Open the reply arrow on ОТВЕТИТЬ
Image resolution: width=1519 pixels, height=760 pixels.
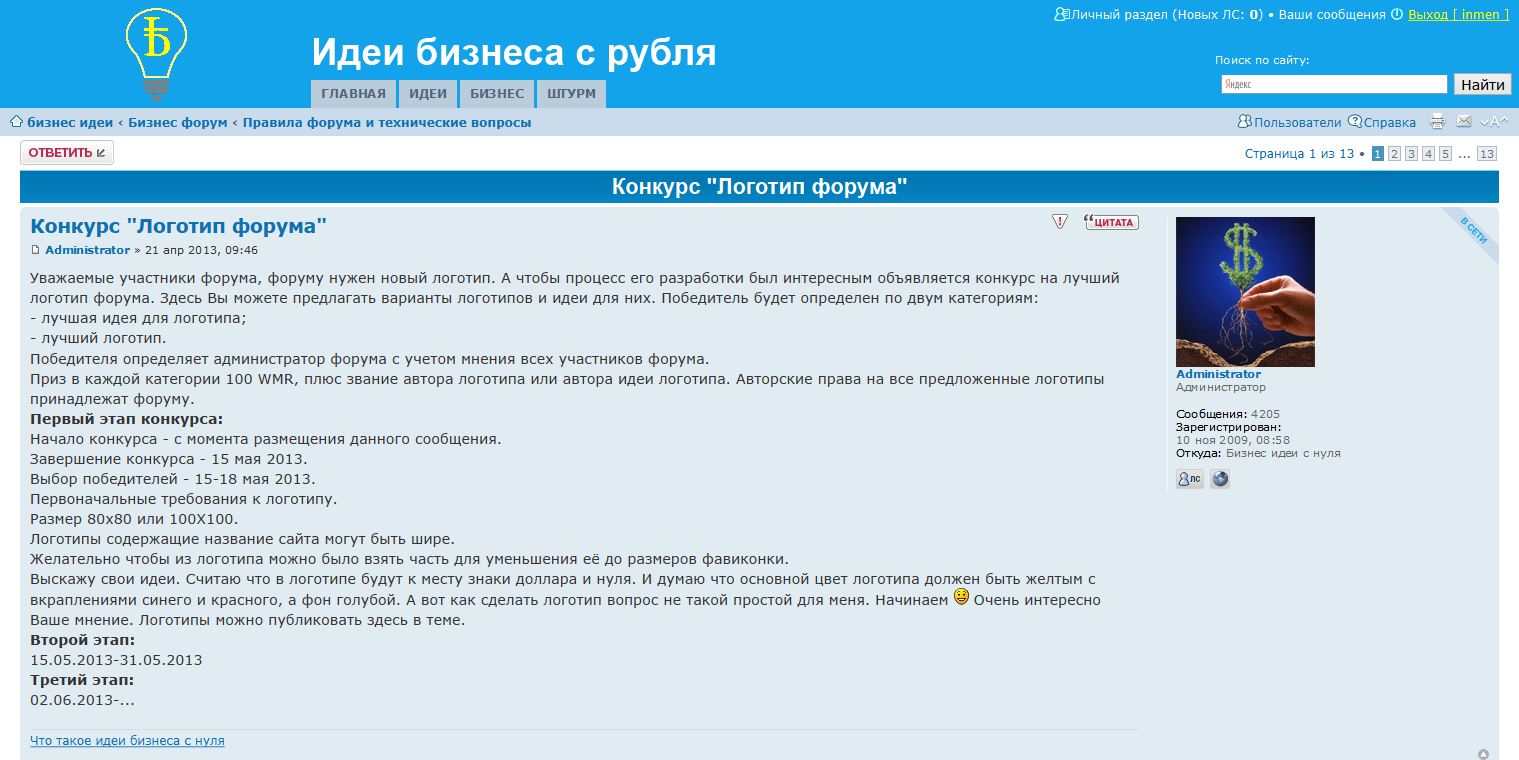point(100,152)
